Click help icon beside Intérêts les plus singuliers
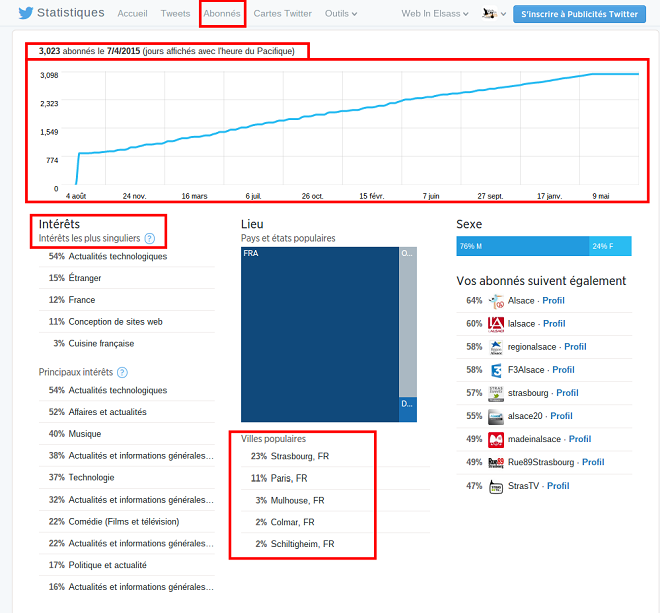 [x=149, y=239]
